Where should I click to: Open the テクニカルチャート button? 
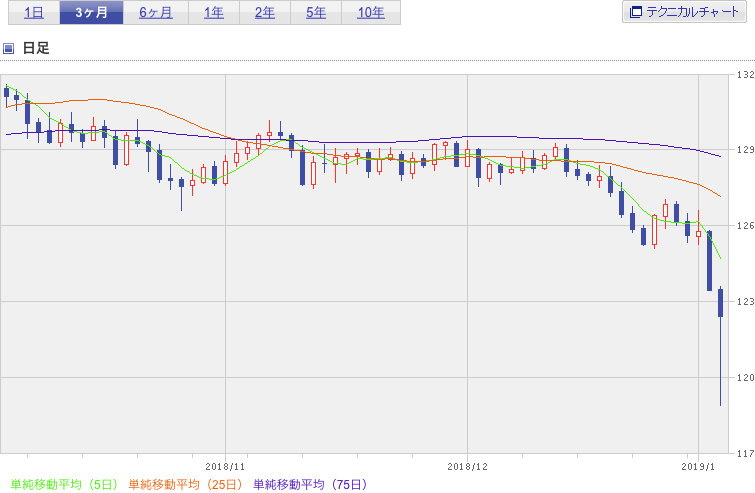(x=684, y=12)
